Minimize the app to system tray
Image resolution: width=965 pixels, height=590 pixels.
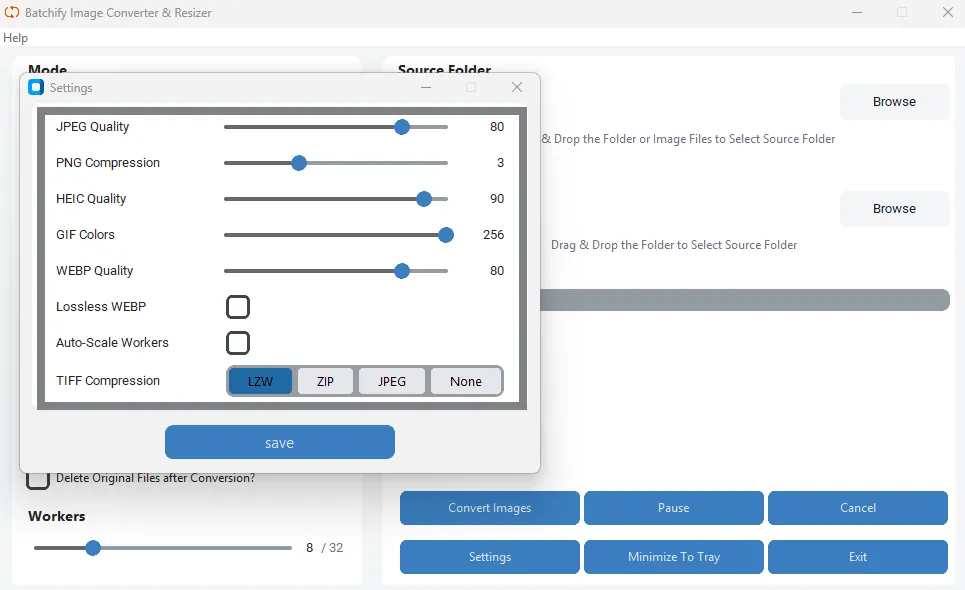[x=673, y=557]
